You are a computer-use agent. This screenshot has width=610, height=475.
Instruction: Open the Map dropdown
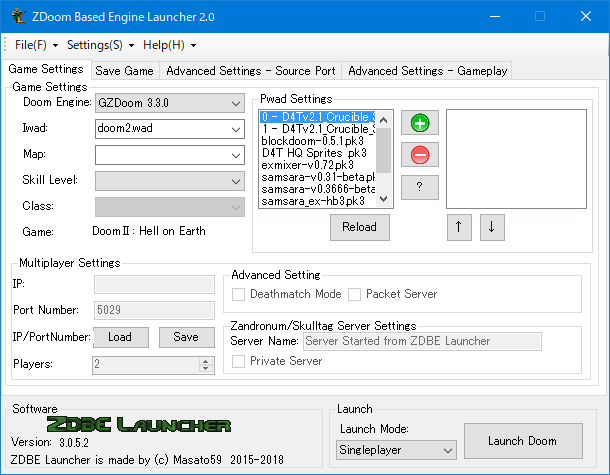(170, 155)
